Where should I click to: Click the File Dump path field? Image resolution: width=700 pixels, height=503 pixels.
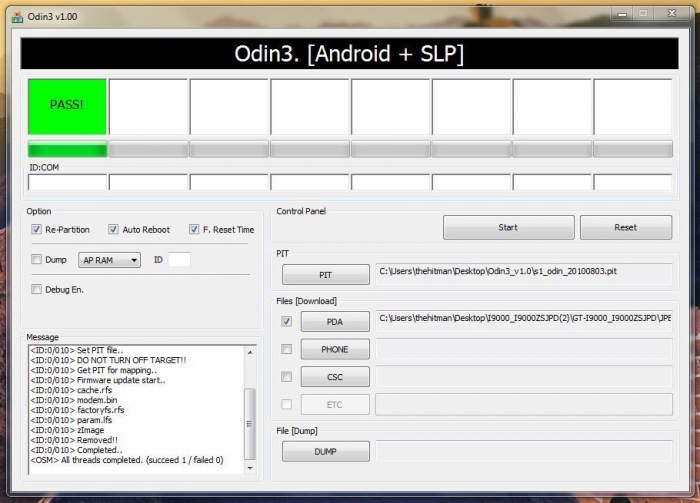point(524,451)
